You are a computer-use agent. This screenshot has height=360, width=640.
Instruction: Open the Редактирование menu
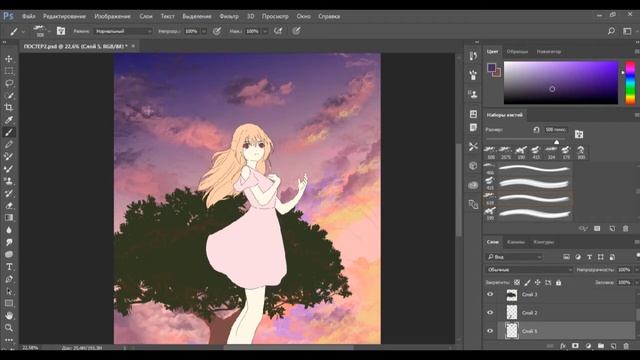click(64, 16)
